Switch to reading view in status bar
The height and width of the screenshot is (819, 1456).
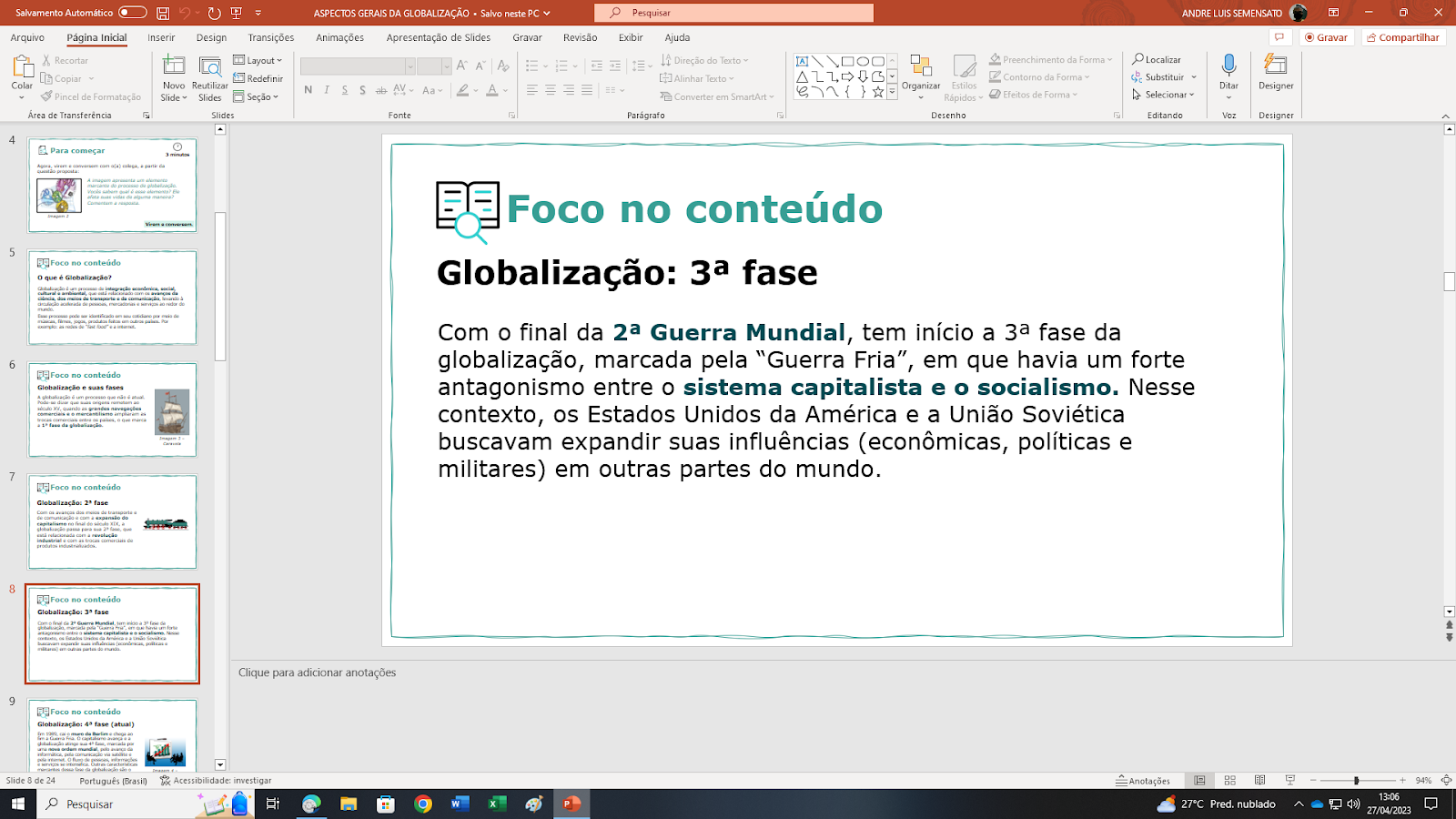pyautogui.click(x=1260, y=781)
